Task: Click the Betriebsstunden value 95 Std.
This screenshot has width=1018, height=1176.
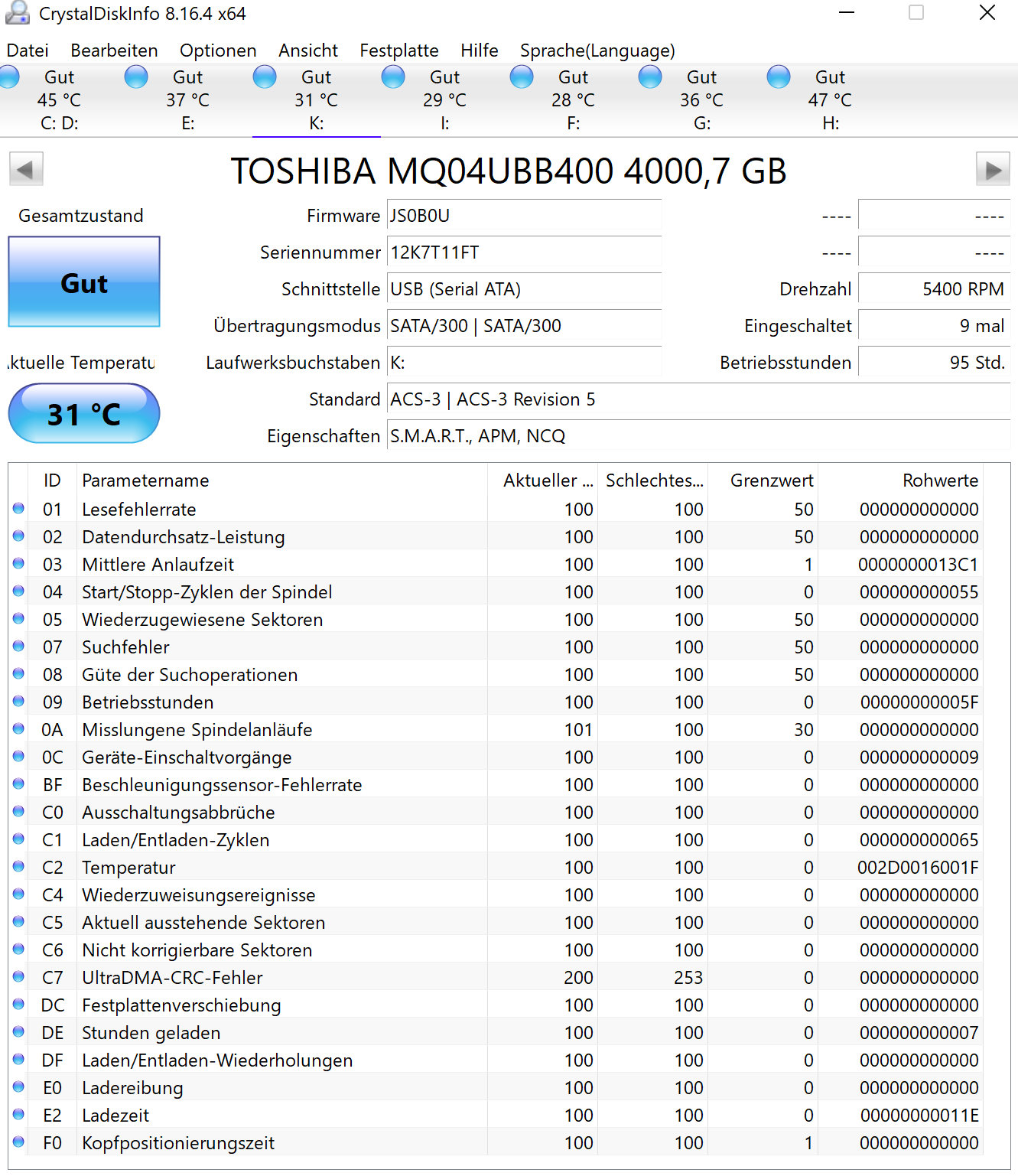Action: tap(934, 363)
